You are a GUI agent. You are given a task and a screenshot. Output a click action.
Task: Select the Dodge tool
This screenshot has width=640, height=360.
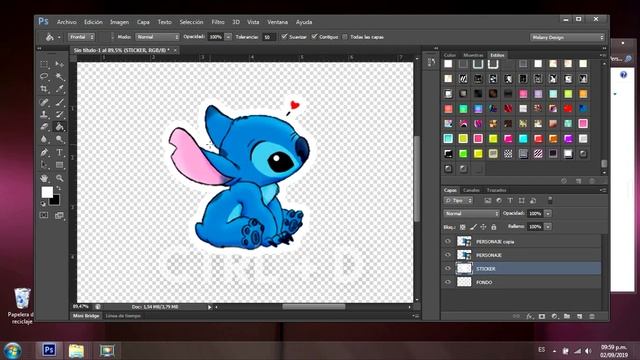point(60,139)
